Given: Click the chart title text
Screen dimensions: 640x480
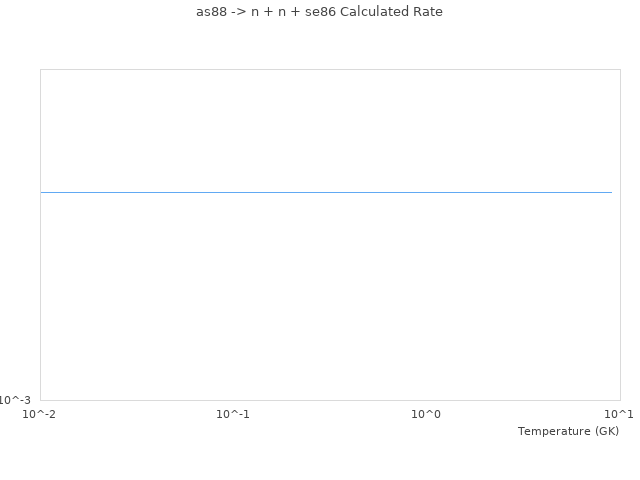Looking at the screenshot, I should pos(319,12).
